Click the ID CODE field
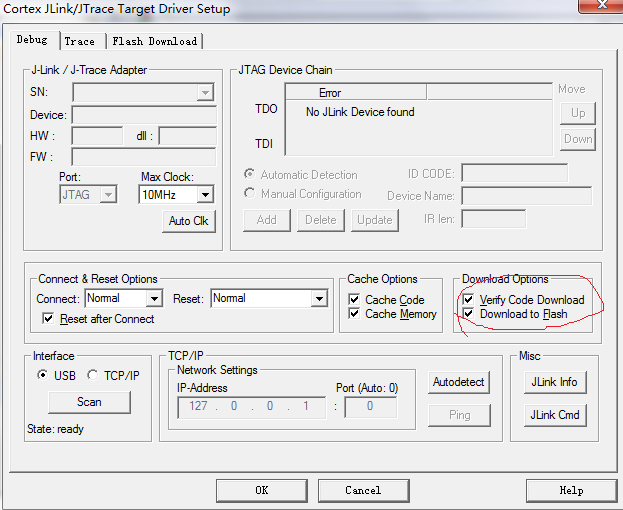Image resolution: width=623 pixels, height=510 pixels. click(515, 173)
